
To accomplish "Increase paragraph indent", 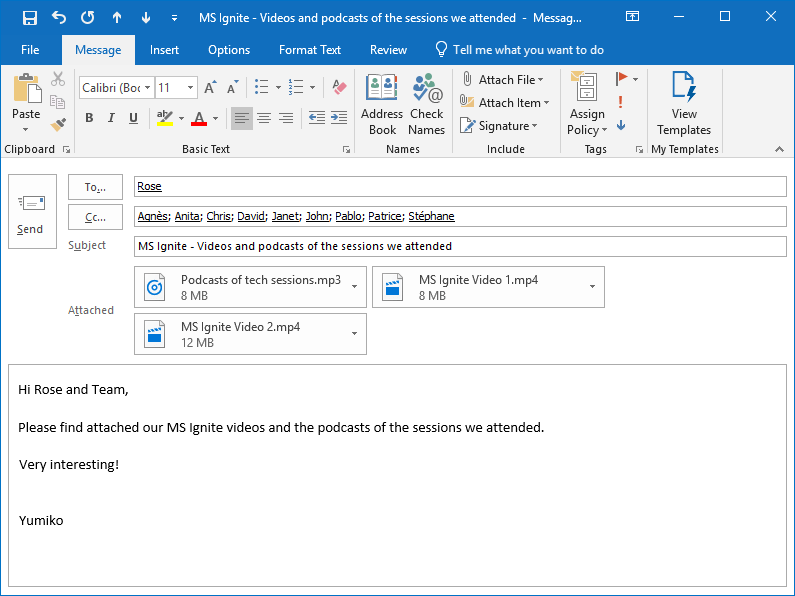I will 339,118.
